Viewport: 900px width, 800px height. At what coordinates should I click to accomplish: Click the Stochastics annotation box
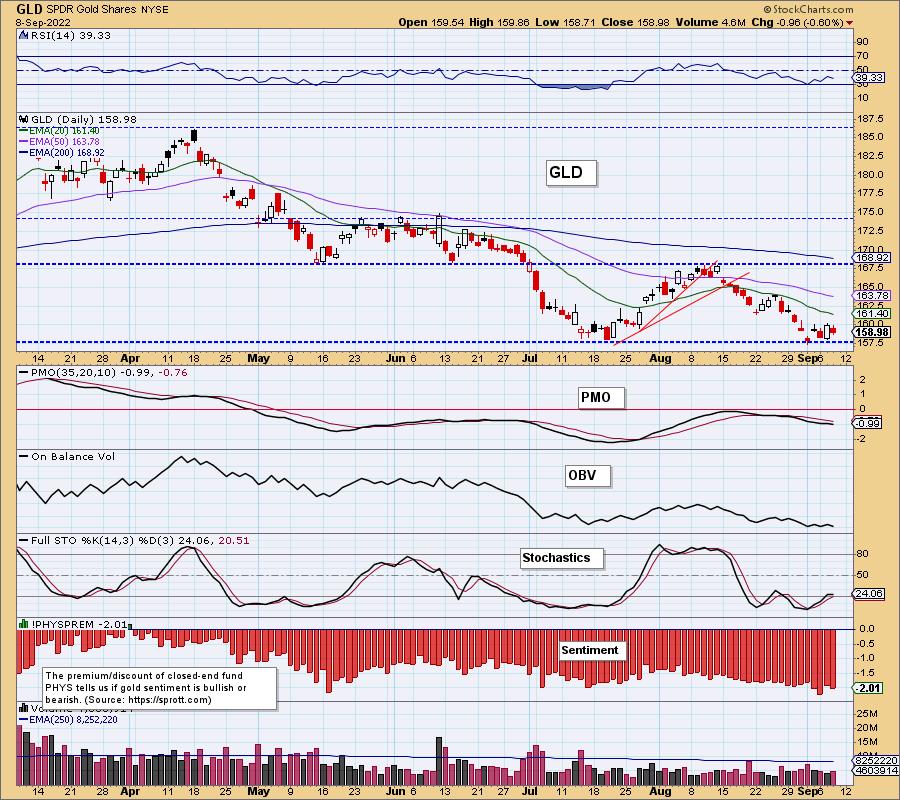coord(561,558)
